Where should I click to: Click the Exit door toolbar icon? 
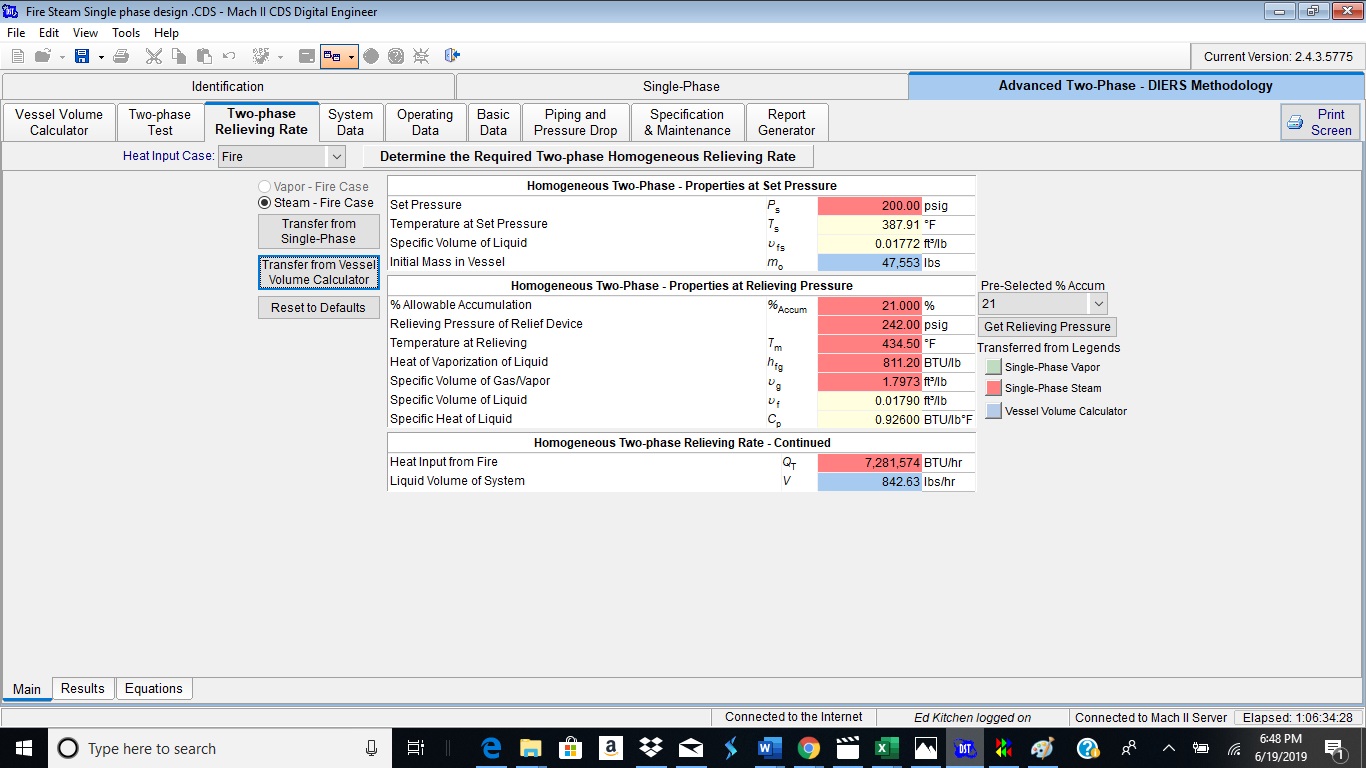click(x=452, y=56)
